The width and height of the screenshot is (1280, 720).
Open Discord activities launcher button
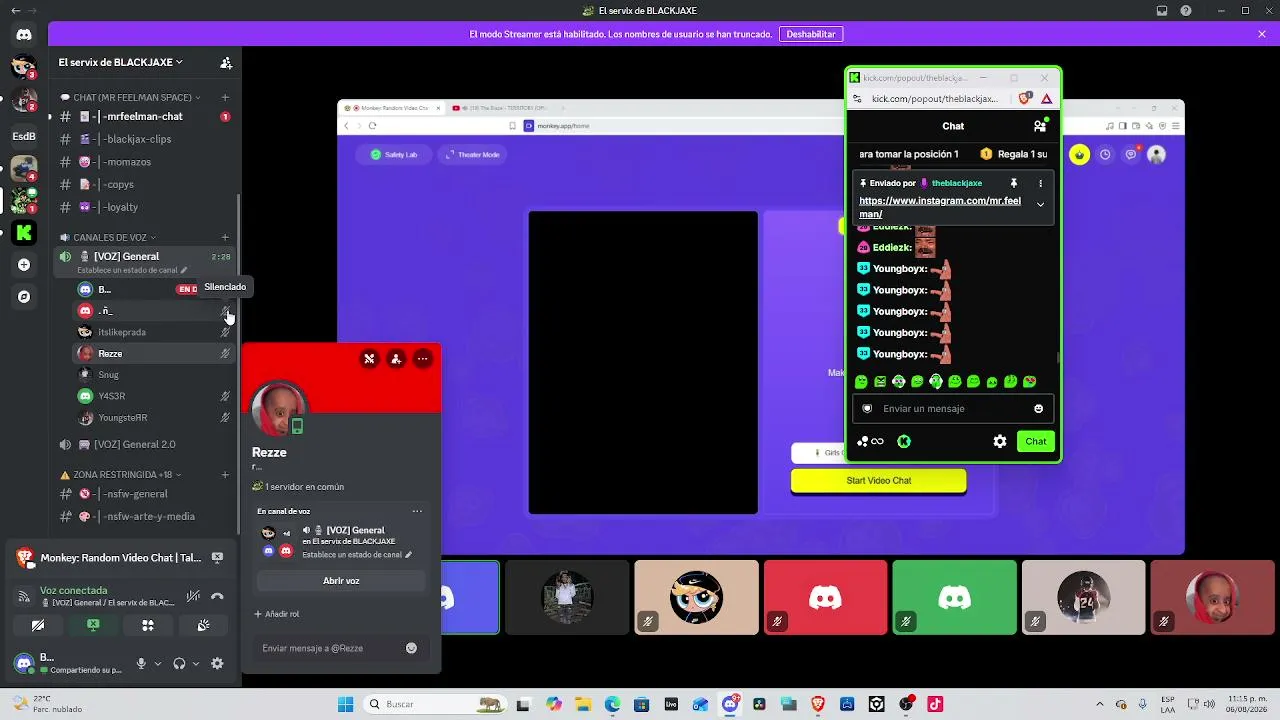148,626
